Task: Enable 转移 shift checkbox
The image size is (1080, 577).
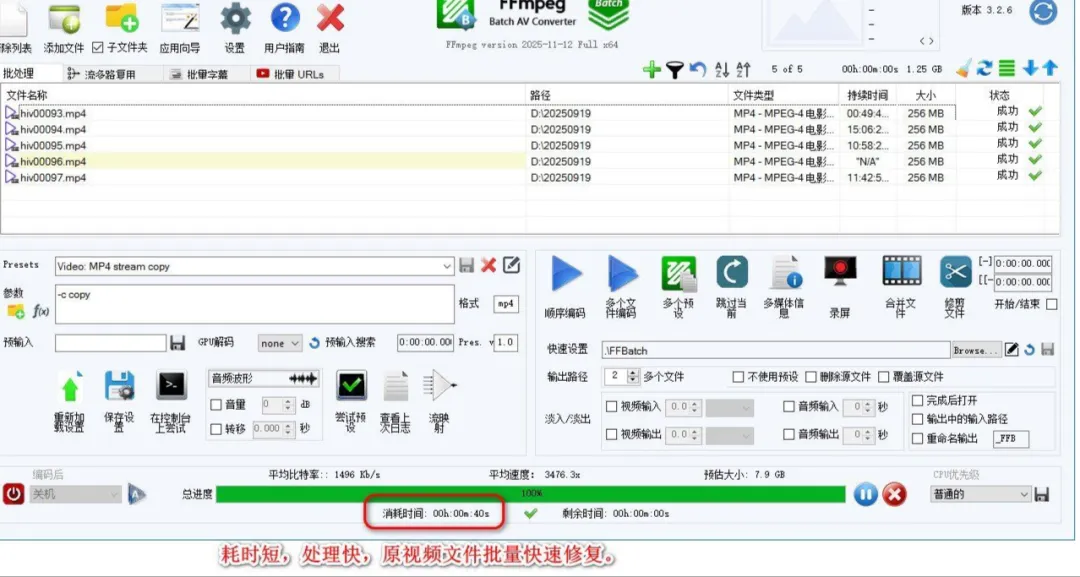Action: (x=216, y=429)
